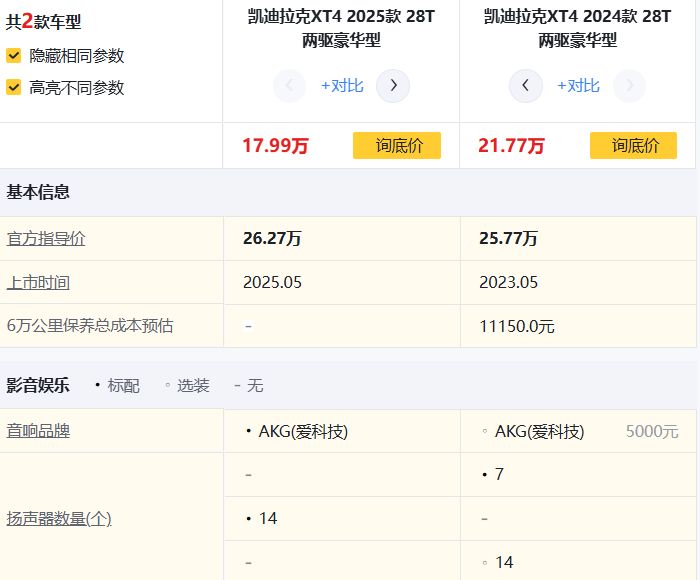Click the 影音娱乐 section header
Image resolution: width=700 pixels, height=580 pixels.
(x=38, y=385)
